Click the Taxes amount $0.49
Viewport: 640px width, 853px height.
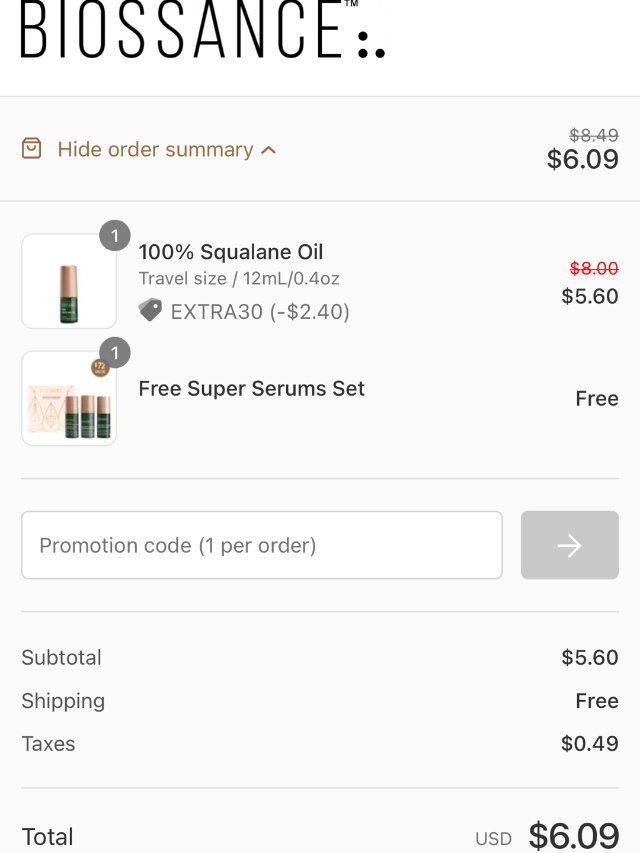(590, 743)
